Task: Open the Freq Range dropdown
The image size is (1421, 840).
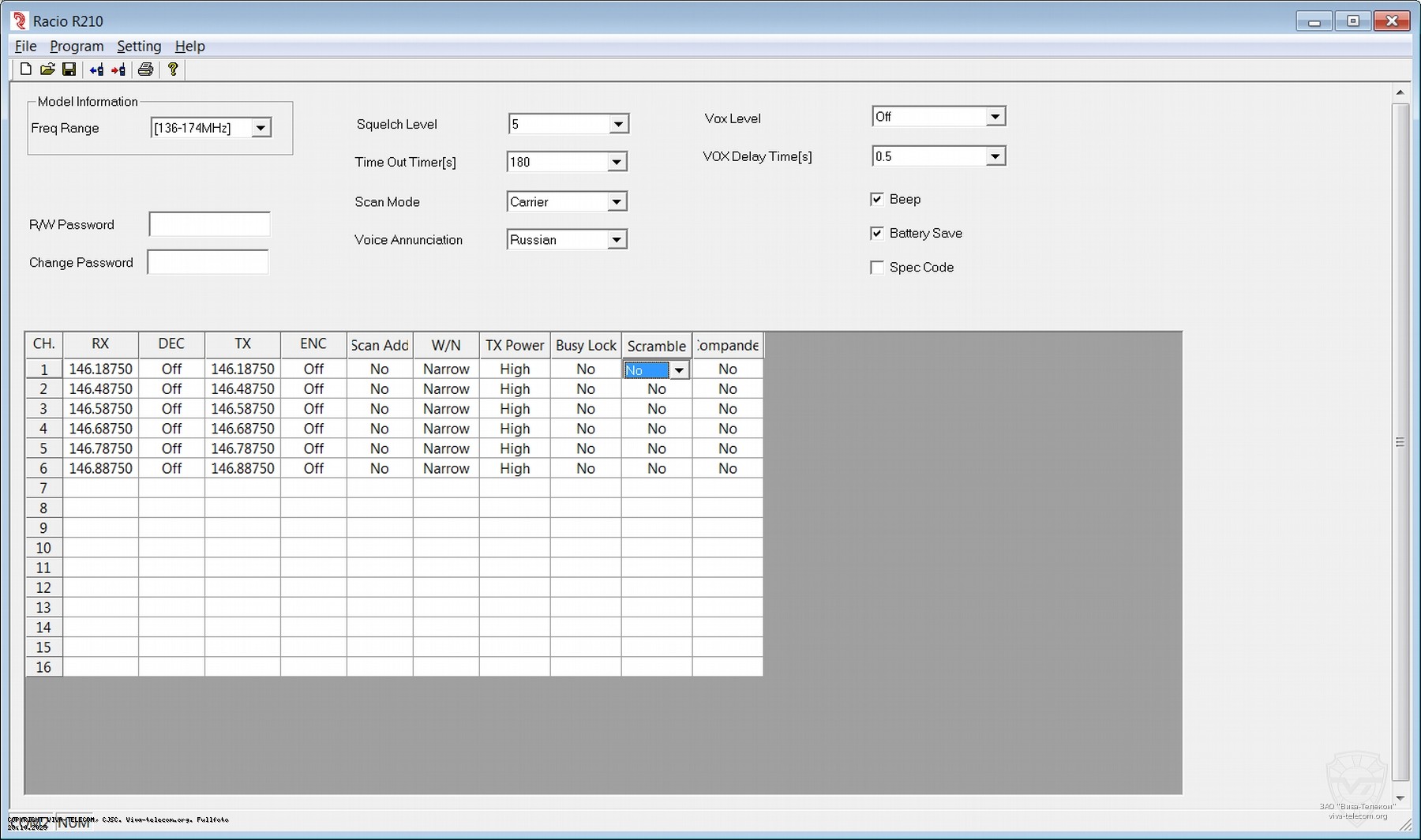Action: [261, 128]
